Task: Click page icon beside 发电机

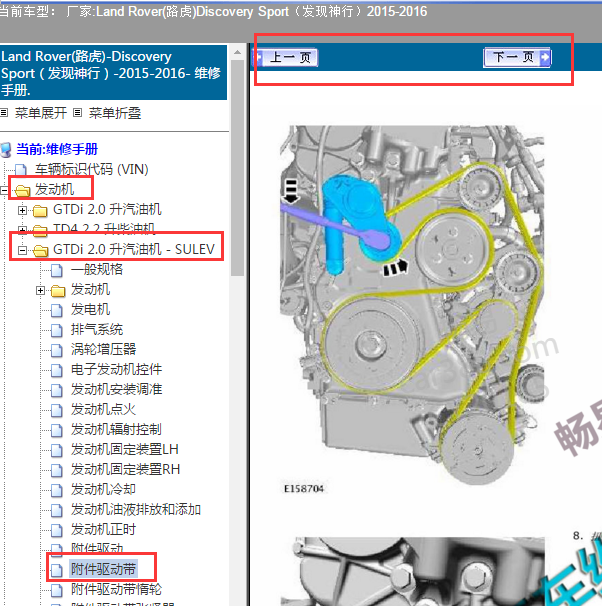Action: point(57,310)
